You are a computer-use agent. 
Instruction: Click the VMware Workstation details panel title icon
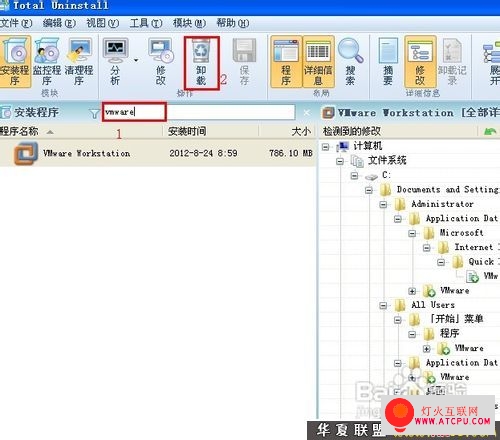tap(328, 113)
